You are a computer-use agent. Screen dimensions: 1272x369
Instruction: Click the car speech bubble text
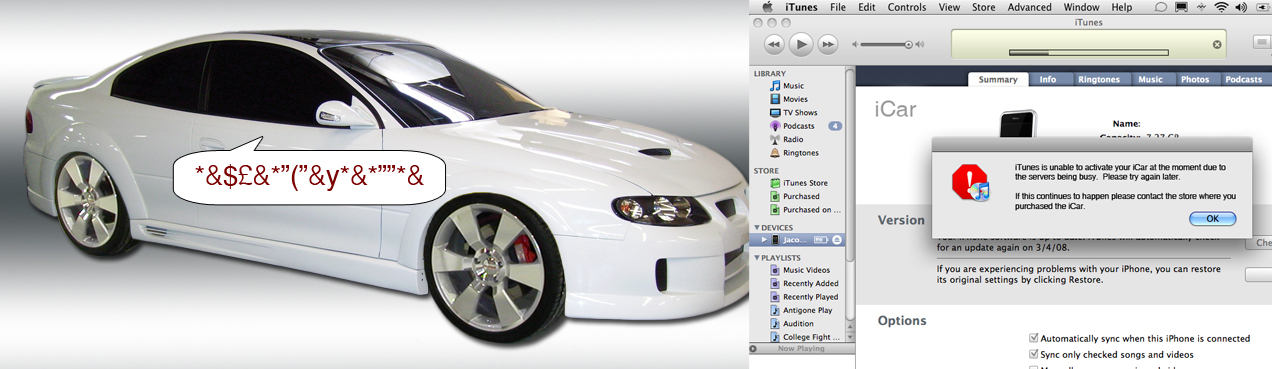click(308, 179)
